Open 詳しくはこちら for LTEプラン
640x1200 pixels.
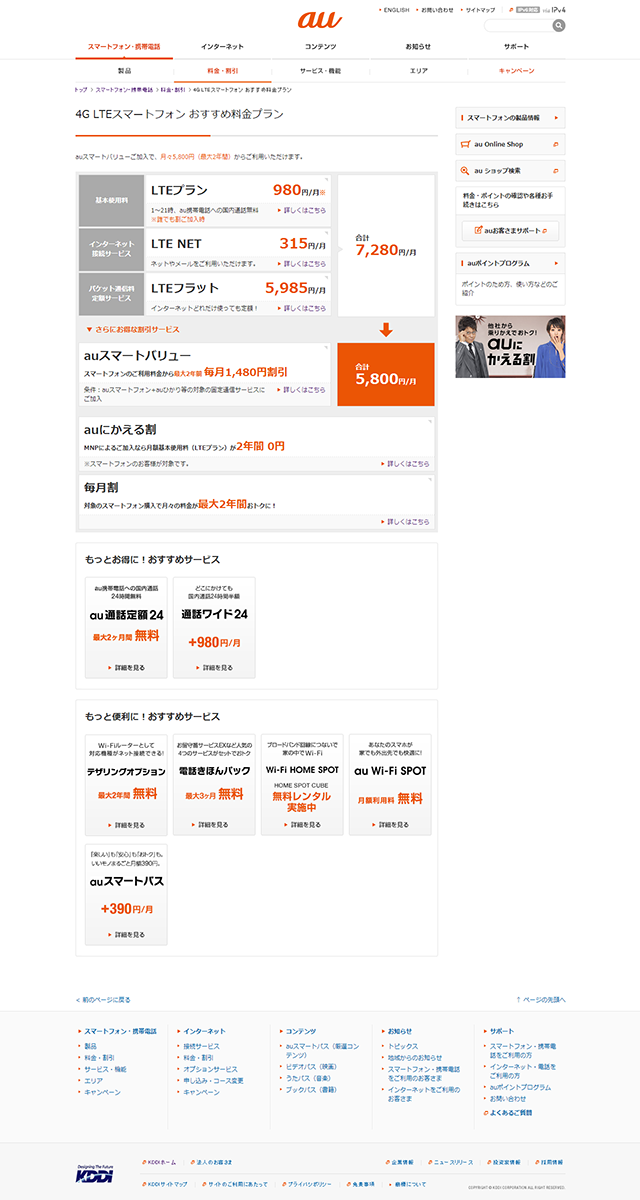point(301,211)
